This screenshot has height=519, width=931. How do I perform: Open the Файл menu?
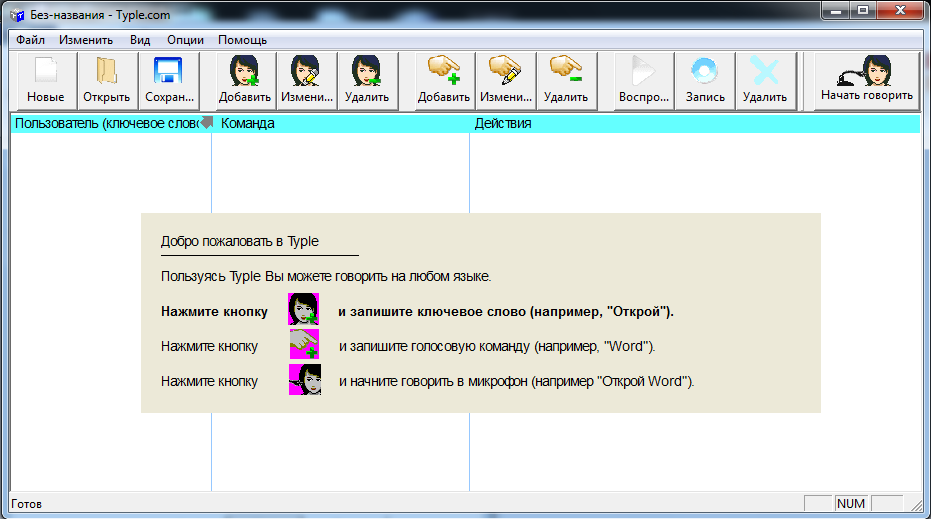[x=30, y=40]
